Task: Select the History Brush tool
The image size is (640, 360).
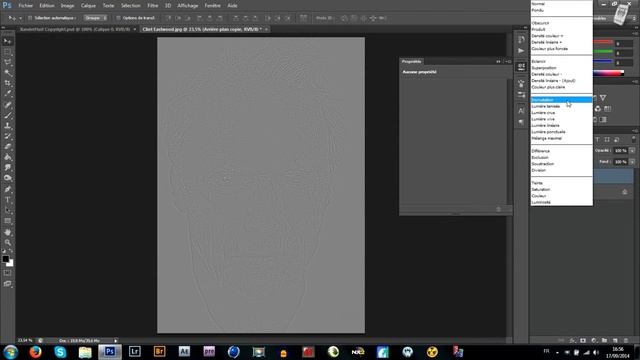Action: [7, 136]
